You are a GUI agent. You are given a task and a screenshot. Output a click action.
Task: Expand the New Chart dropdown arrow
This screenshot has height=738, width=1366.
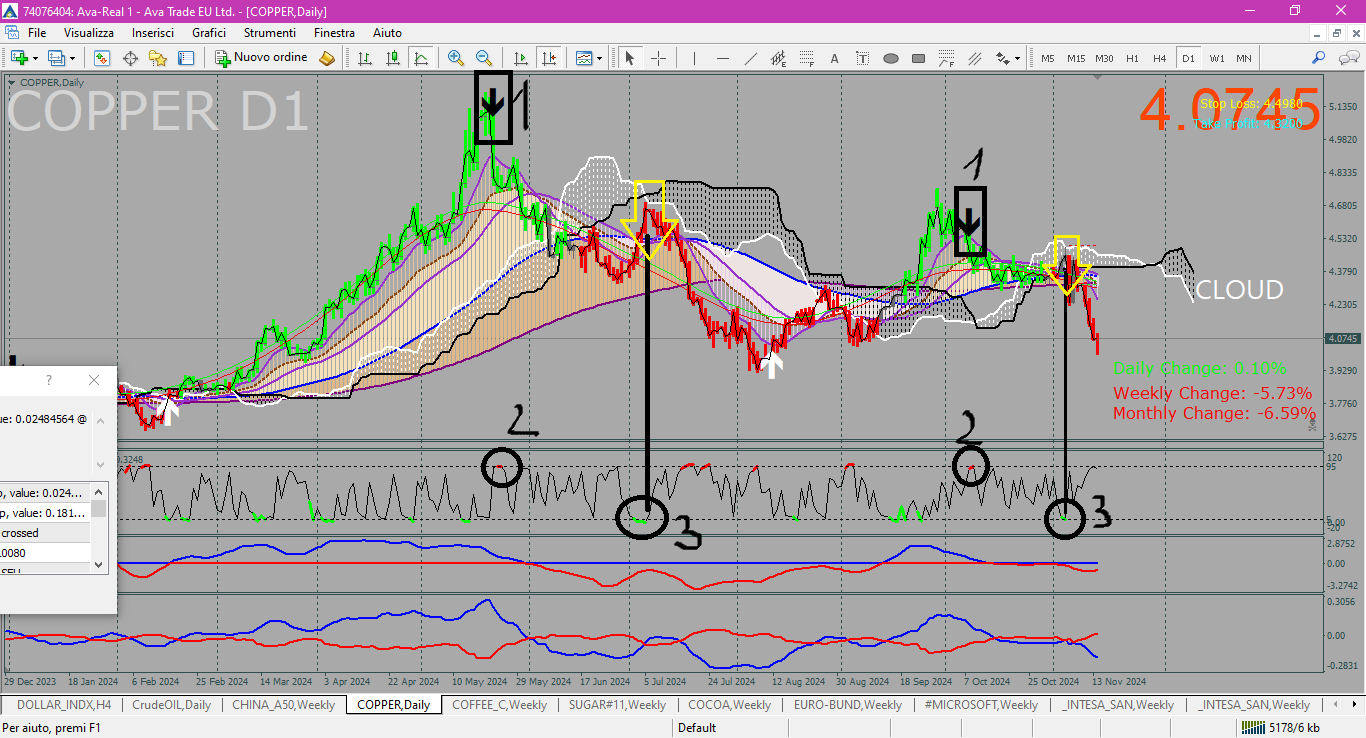point(35,58)
